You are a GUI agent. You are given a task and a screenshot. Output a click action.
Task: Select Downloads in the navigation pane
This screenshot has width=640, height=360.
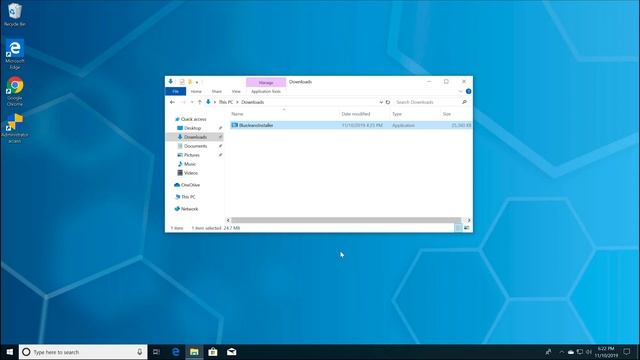pos(194,137)
